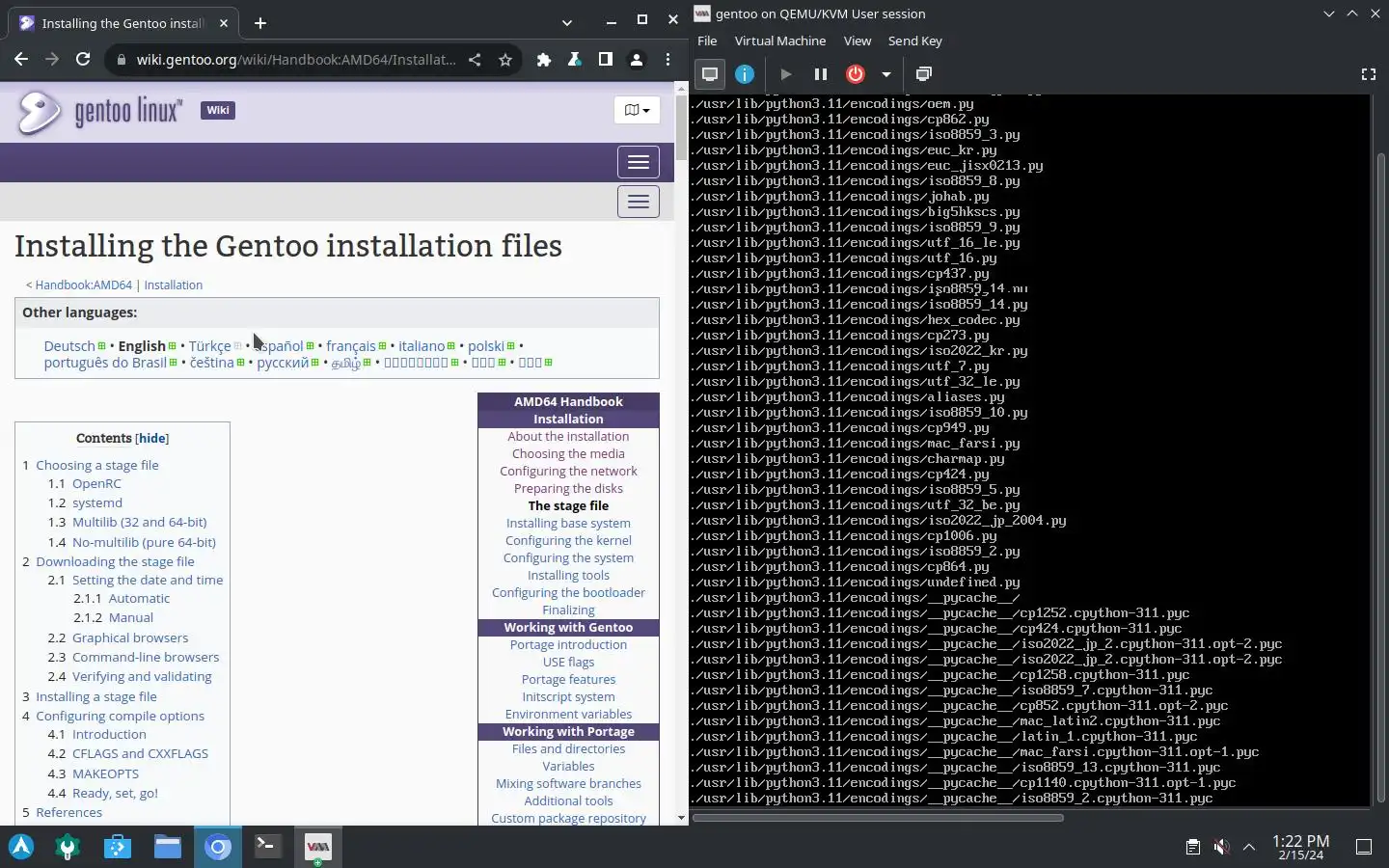Open the Chromium browser from taskbar

pyautogui.click(x=218, y=847)
